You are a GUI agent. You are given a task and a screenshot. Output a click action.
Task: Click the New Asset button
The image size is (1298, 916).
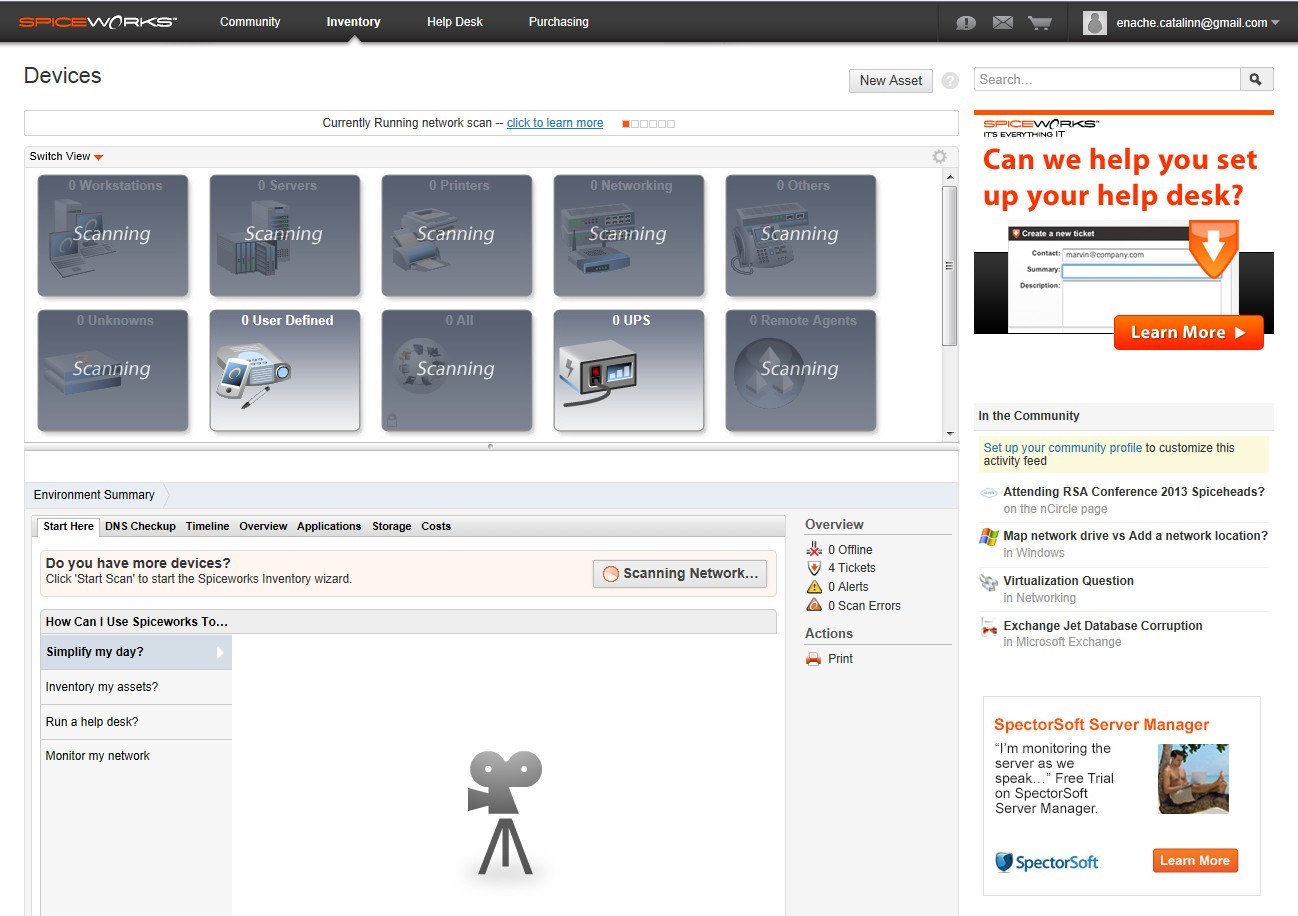(891, 81)
